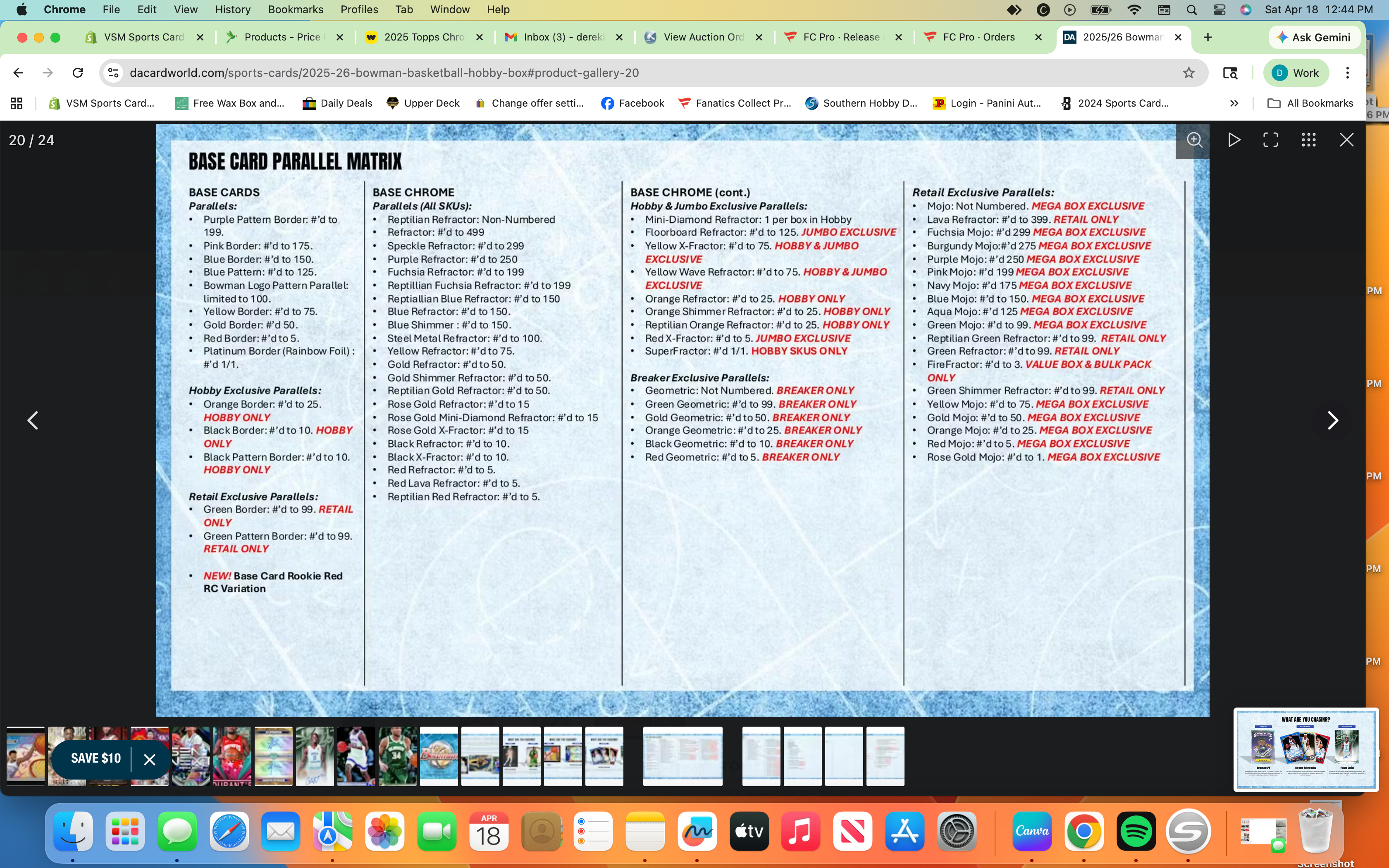Select the Bucks jersey 34 player thumbnail
The height and width of the screenshot is (868, 1389).
398,756
